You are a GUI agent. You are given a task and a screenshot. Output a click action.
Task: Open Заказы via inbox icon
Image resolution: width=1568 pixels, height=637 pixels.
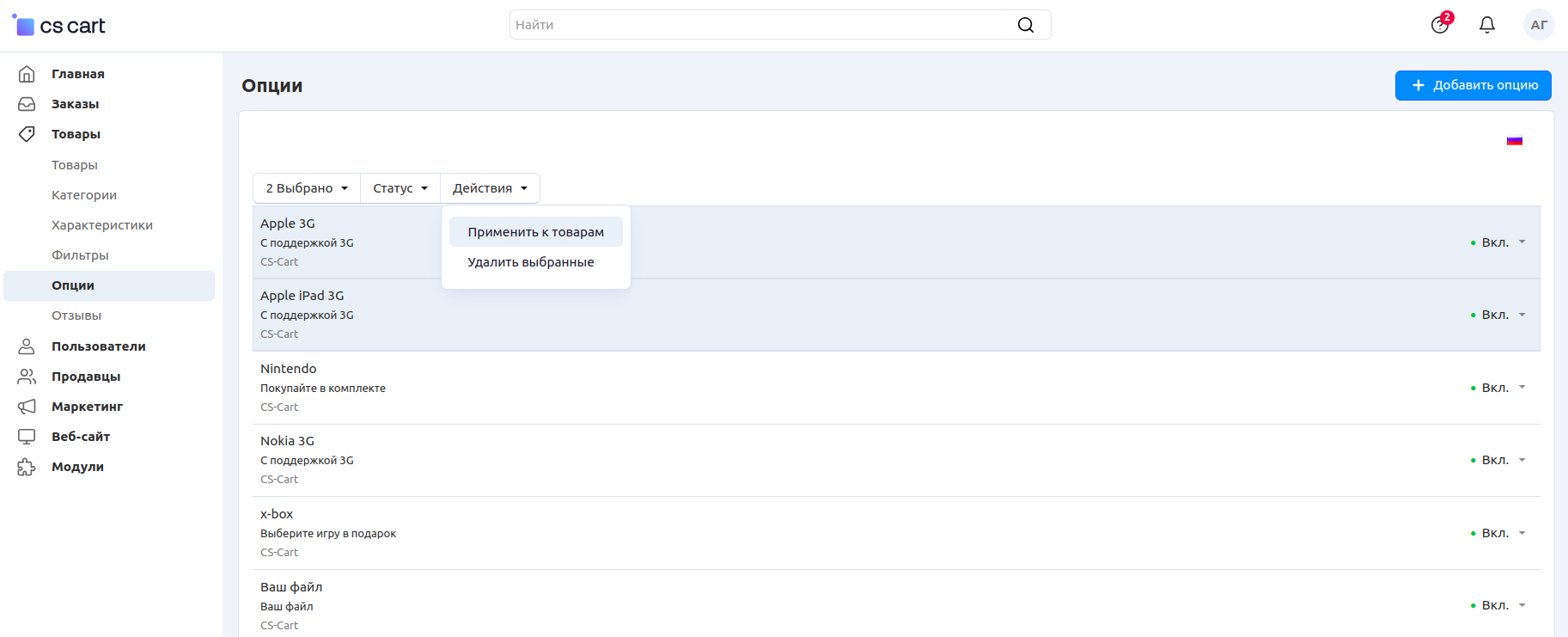[27, 104]
